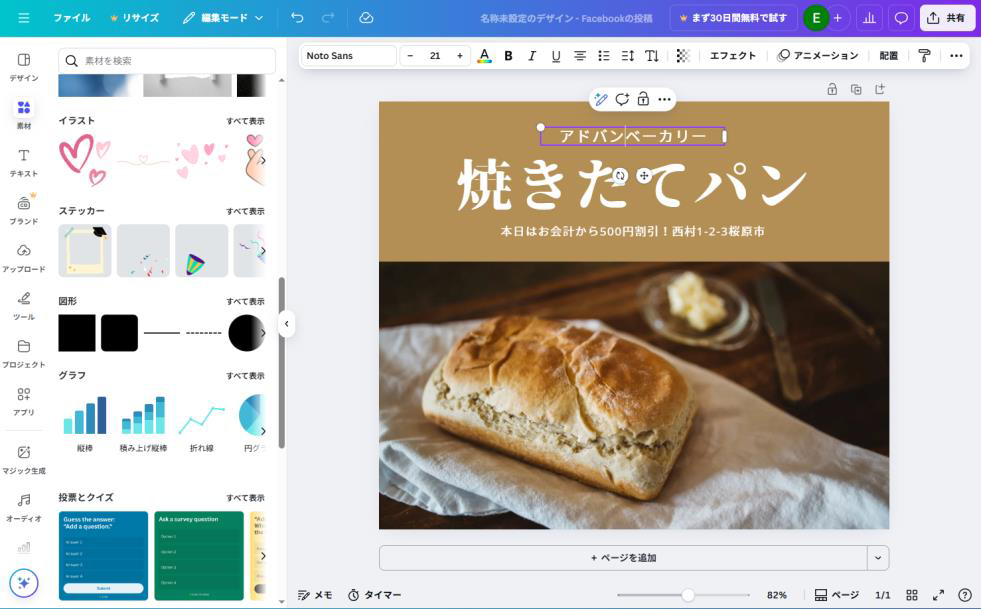Open the analytics chart icon
This screenshot has height=609, width=981.
[x=869, y=18]
